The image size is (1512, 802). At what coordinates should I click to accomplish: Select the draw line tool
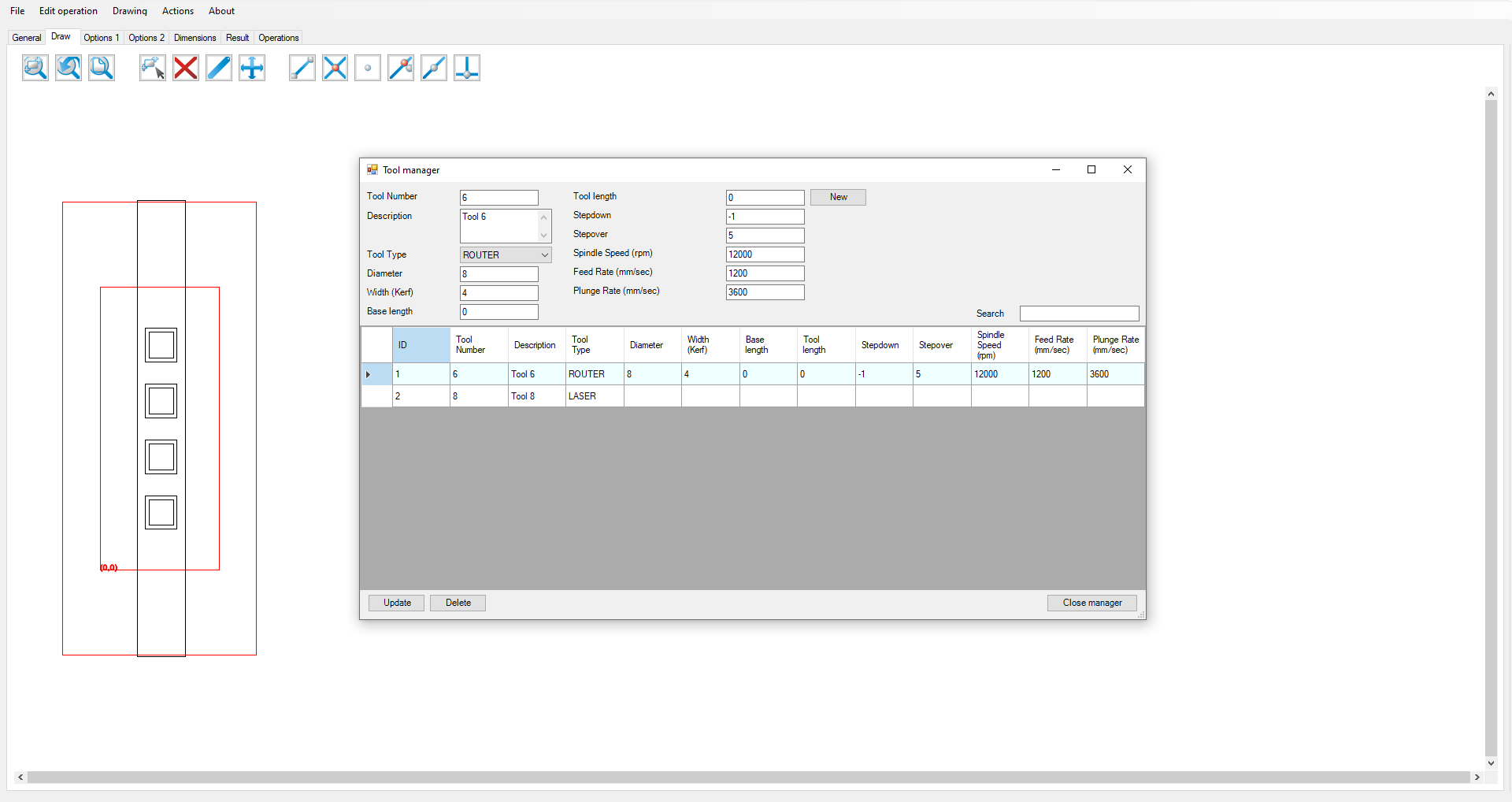(x=219, y=68)
